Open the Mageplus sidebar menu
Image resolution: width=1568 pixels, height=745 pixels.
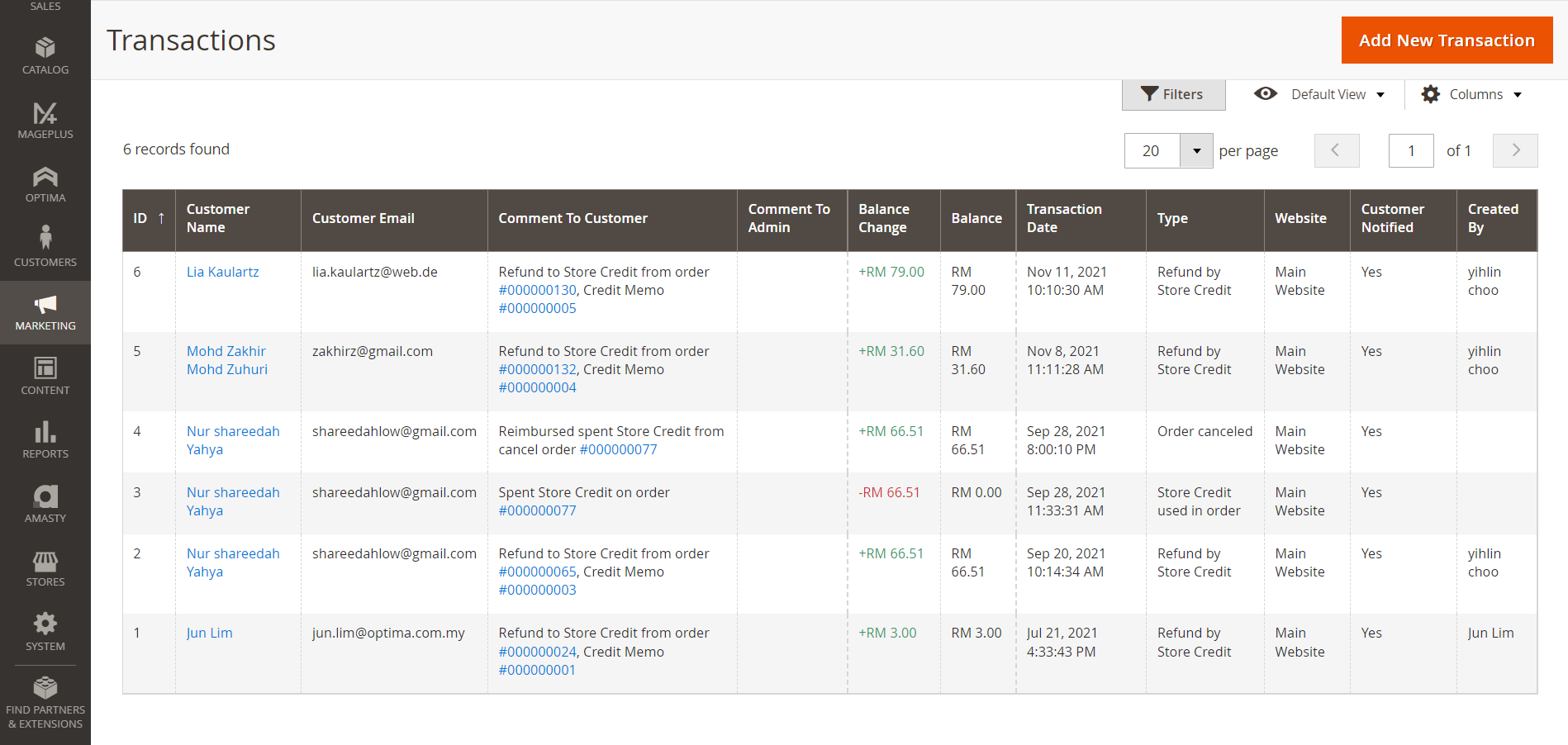point(45,121)
